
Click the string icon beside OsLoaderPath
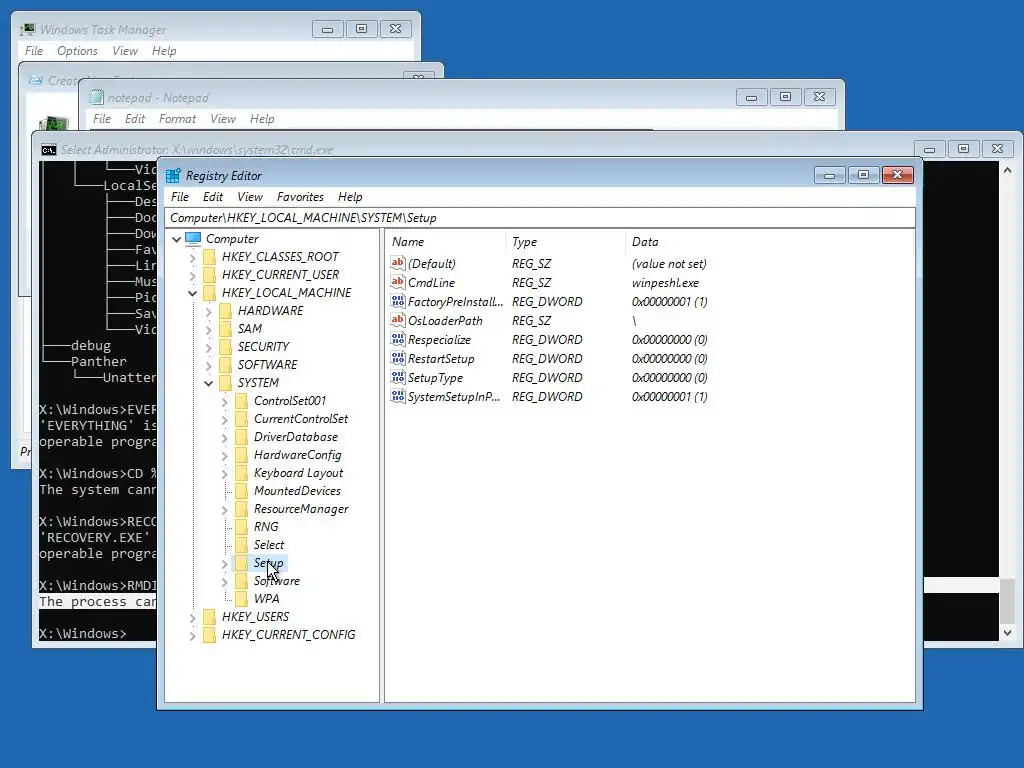click(x=398, y=320)
